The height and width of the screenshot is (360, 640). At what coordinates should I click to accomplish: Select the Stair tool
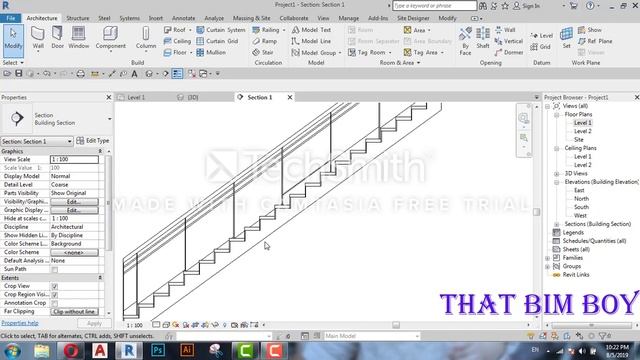pyautogui.click(x=263, y=53)
